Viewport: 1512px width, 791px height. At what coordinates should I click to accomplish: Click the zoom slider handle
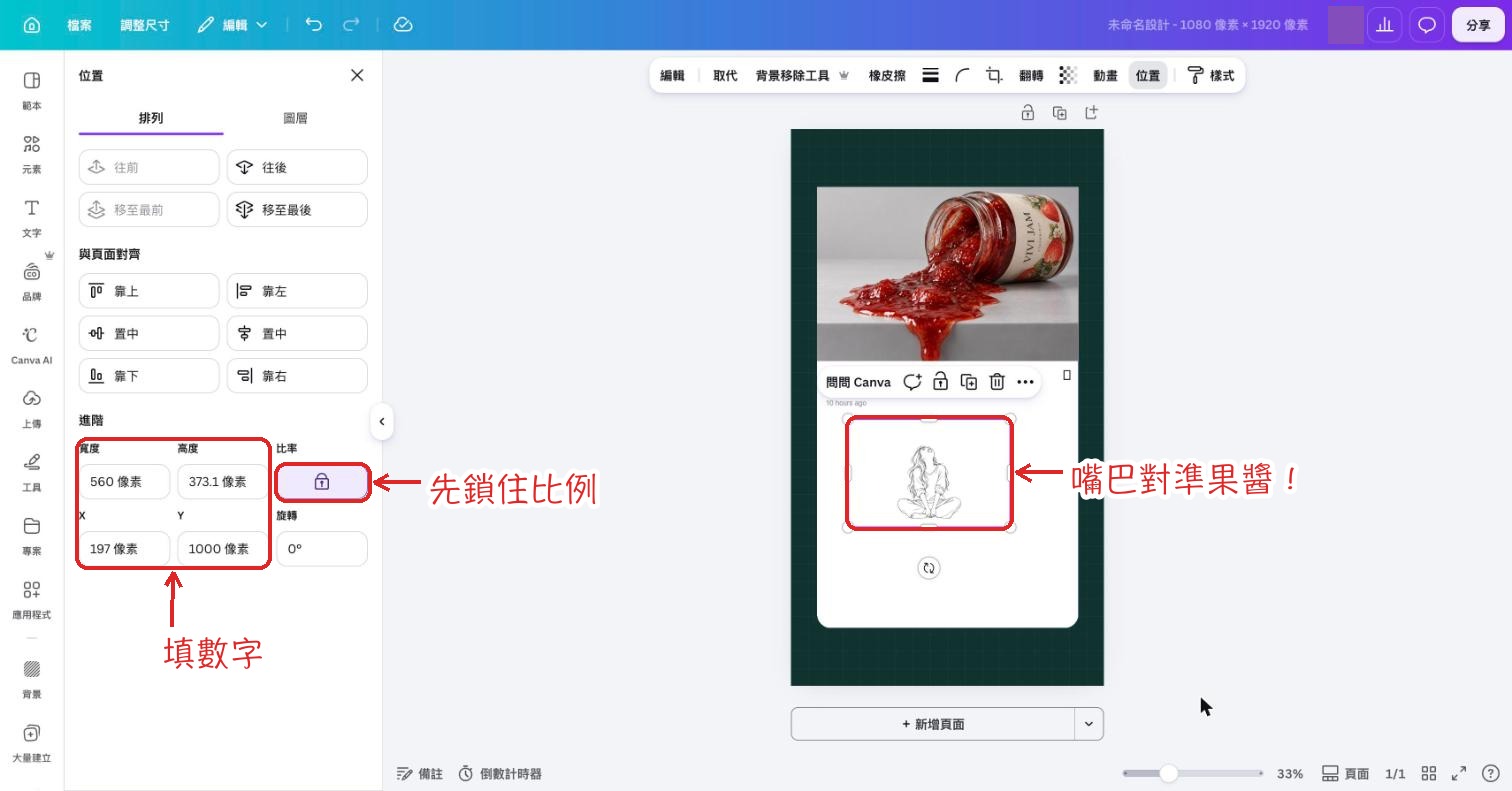click(x=1168, y=773)
